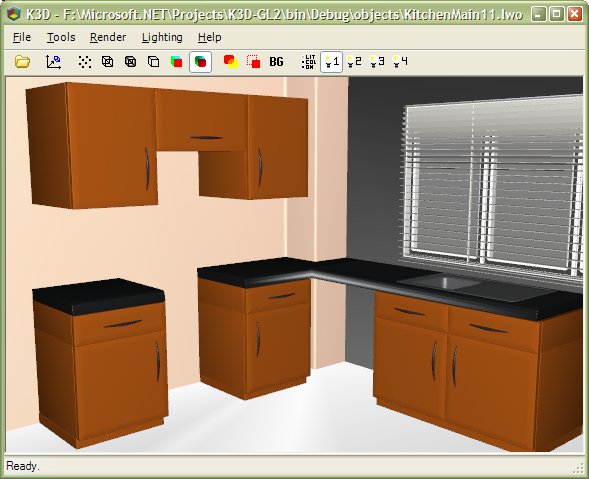Select hidden-line wireframe cube icon

click(131, 62)
